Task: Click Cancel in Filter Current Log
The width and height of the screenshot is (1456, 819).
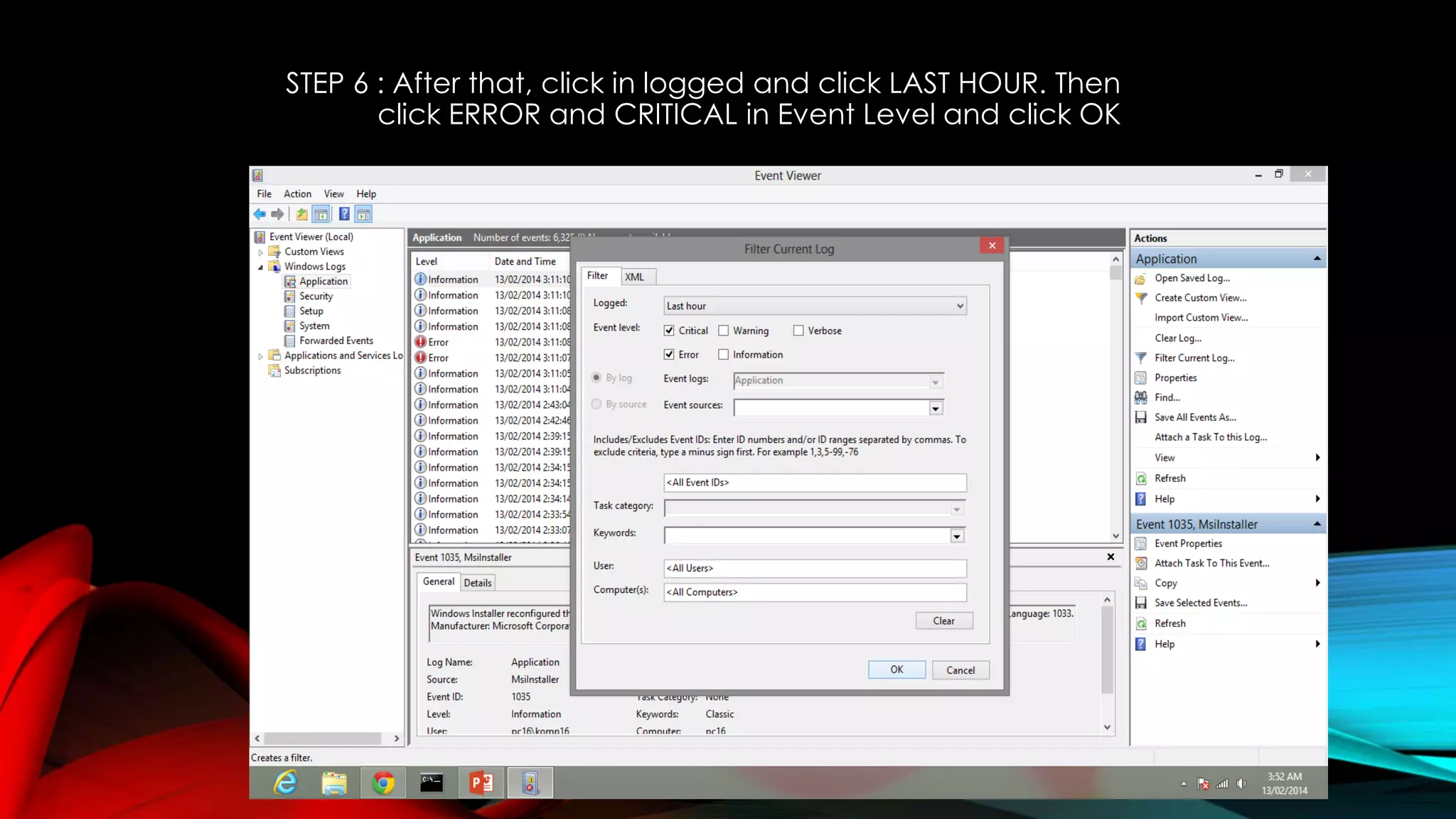Action: pos(960,670)
